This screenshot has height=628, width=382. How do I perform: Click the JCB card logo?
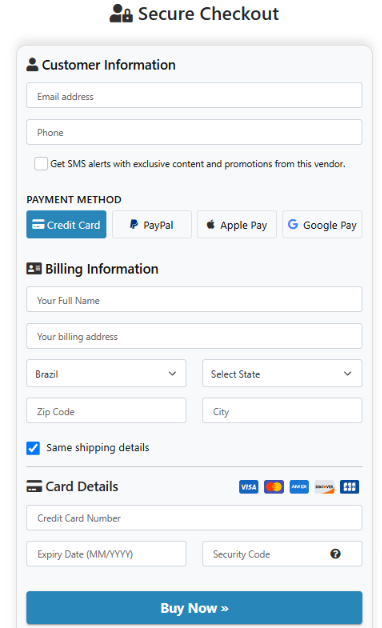pos(350,487)
